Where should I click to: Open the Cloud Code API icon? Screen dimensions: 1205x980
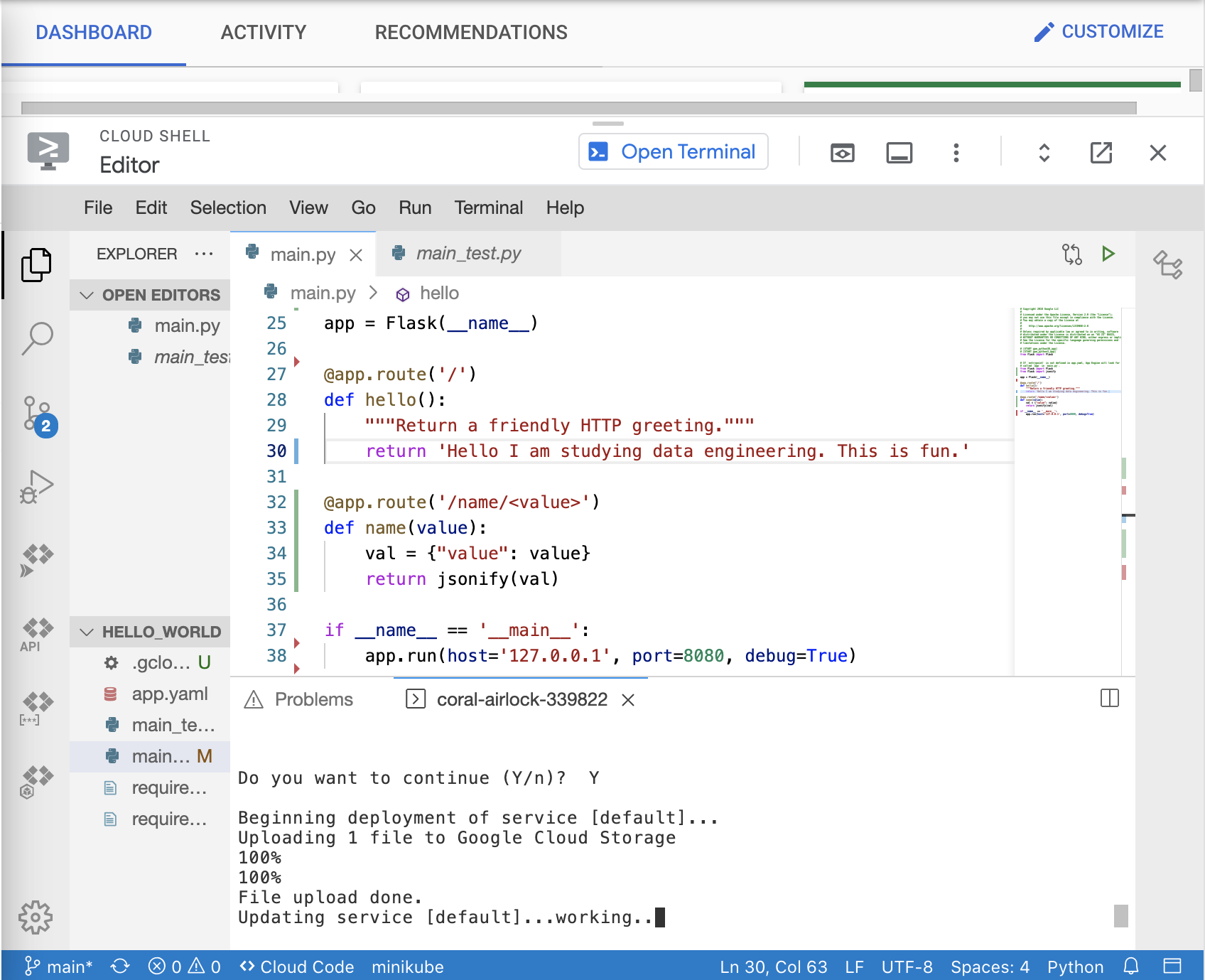[x=37, y=635]
